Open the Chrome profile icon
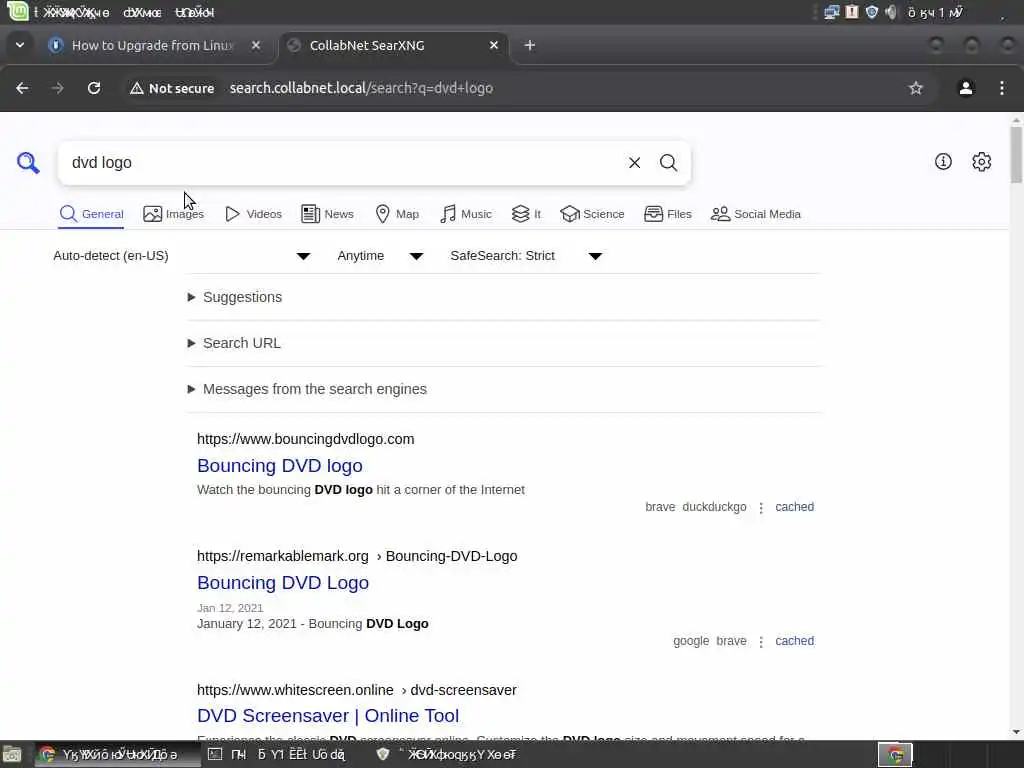The width and height of the screenshot is (1024, 768). click(966, 88)
